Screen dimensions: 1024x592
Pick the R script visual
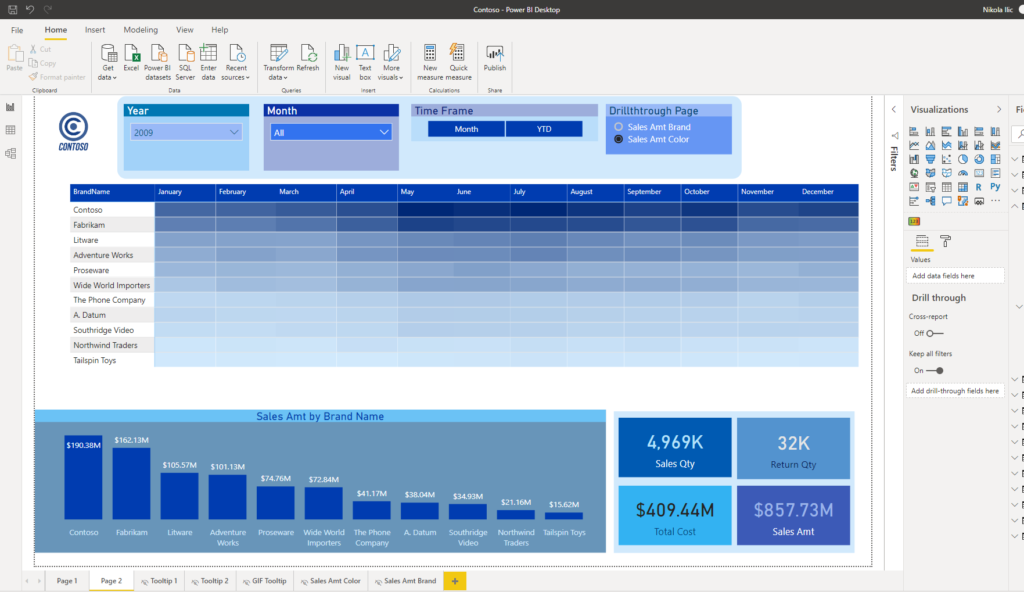pyautogui.click(x=979, y=187)
